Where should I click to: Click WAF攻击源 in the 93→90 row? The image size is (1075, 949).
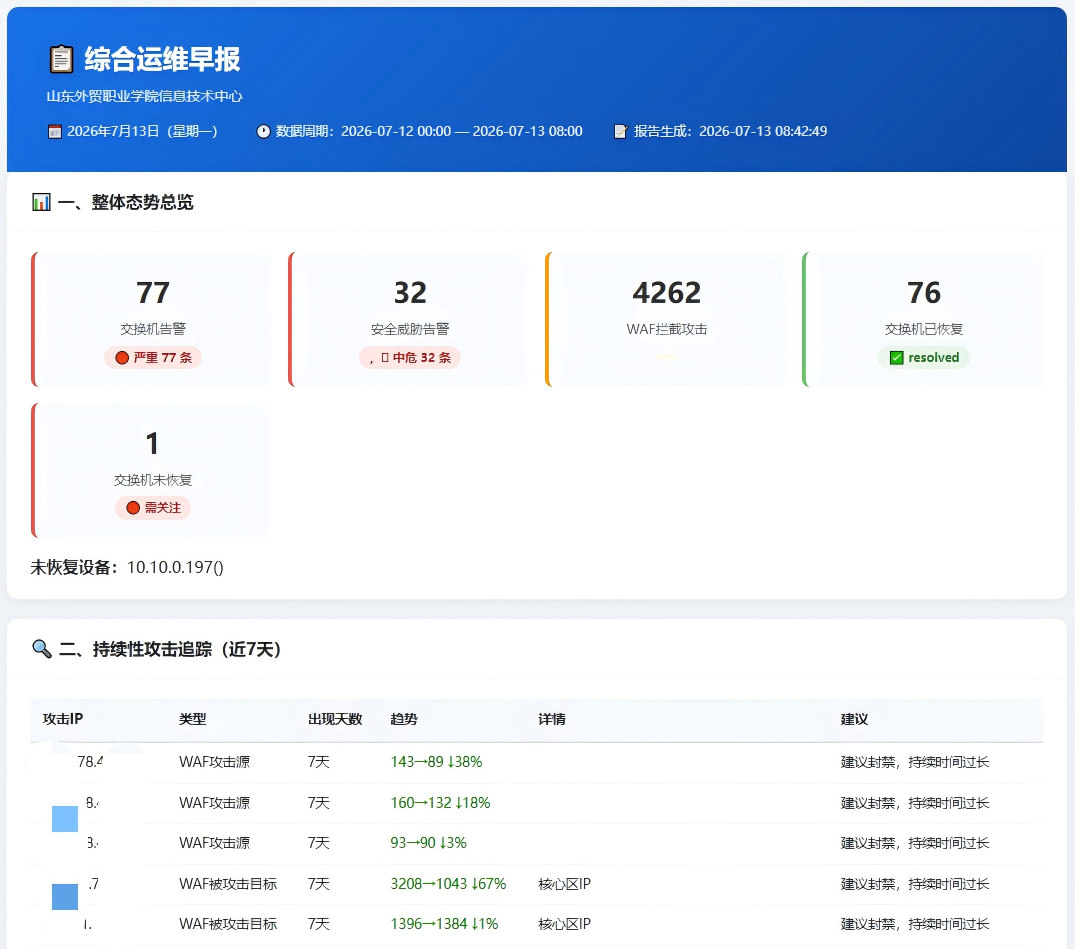point(215,843)
